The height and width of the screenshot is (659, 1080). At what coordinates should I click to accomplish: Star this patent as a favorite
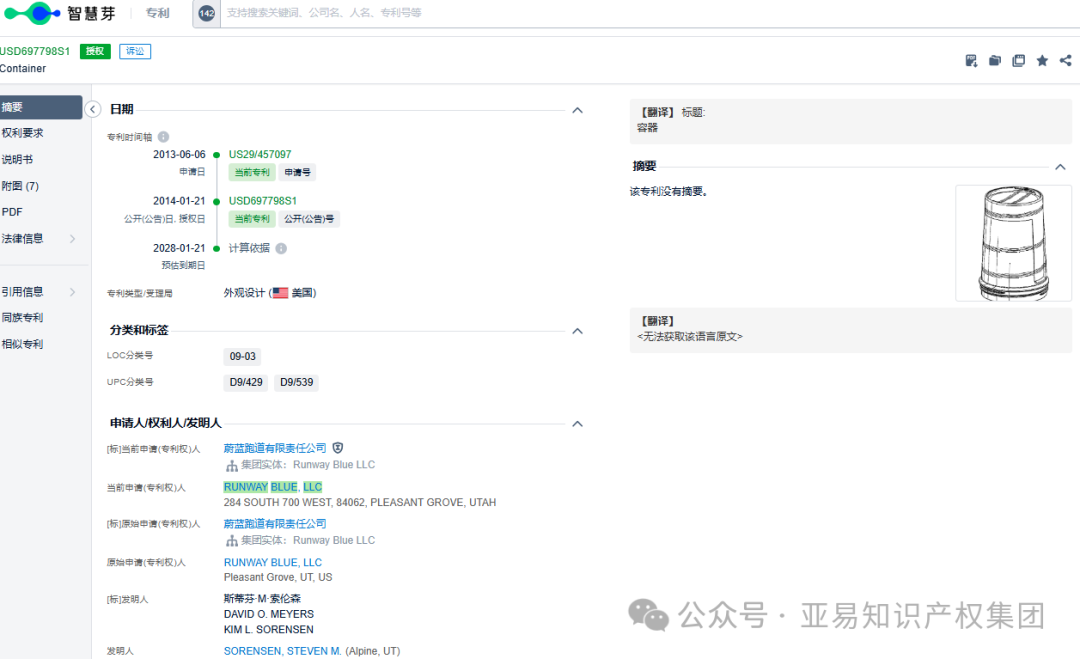[1042, 60]
